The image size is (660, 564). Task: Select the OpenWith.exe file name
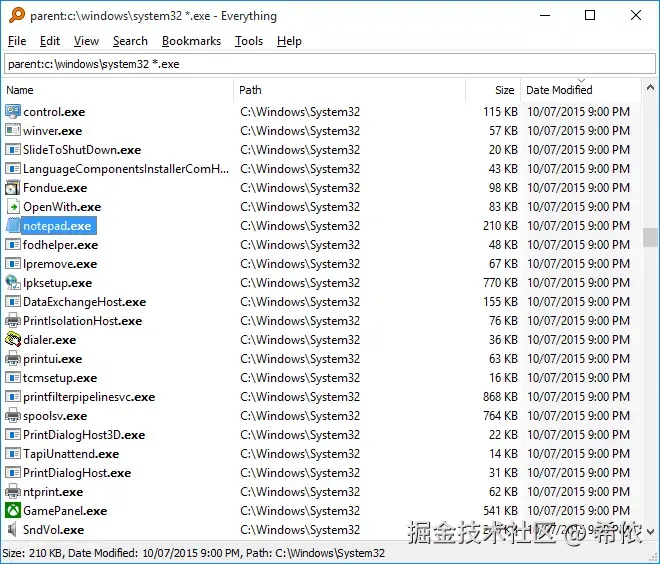click(x=62, y=207)
